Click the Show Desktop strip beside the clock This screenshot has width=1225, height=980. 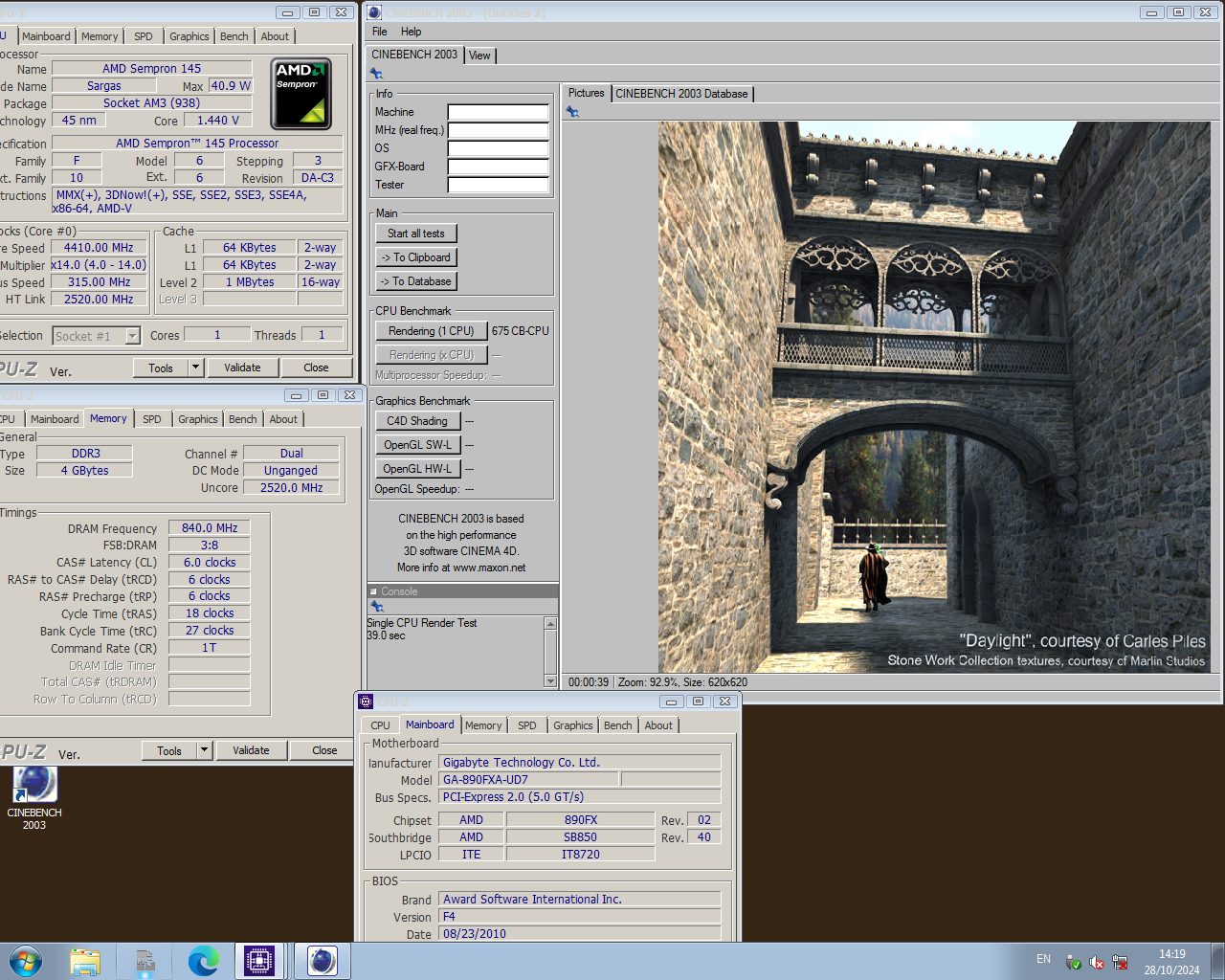[x=1217, y=962]
